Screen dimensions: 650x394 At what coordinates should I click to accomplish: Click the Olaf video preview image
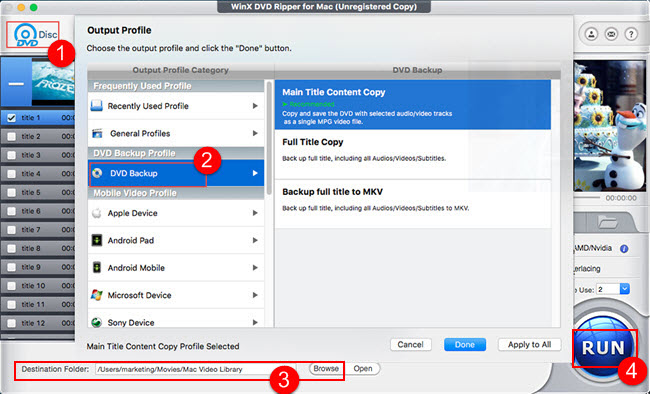(x=610, y=126)
